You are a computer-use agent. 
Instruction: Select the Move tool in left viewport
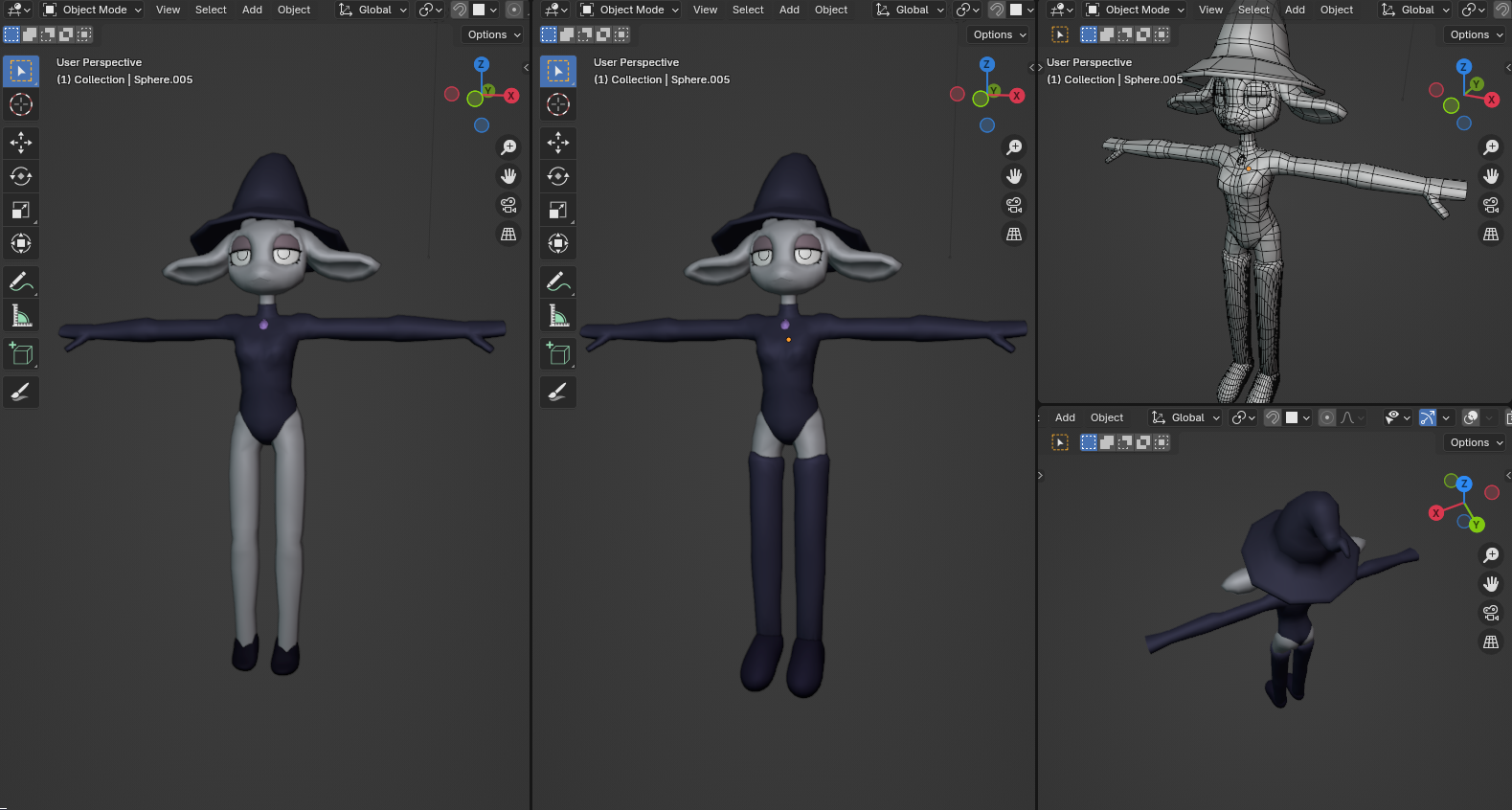tap(21, 143)
